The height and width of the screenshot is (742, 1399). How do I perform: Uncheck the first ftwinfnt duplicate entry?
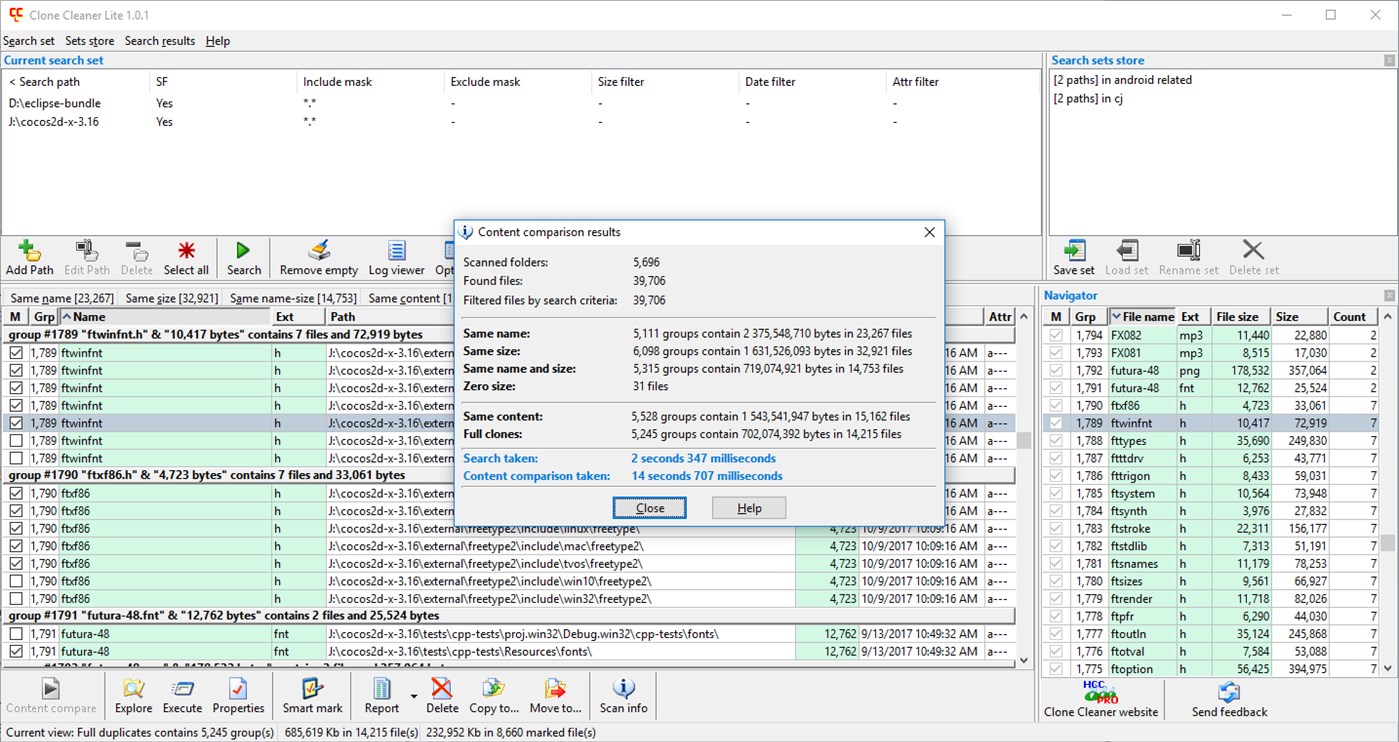(15, 352)
